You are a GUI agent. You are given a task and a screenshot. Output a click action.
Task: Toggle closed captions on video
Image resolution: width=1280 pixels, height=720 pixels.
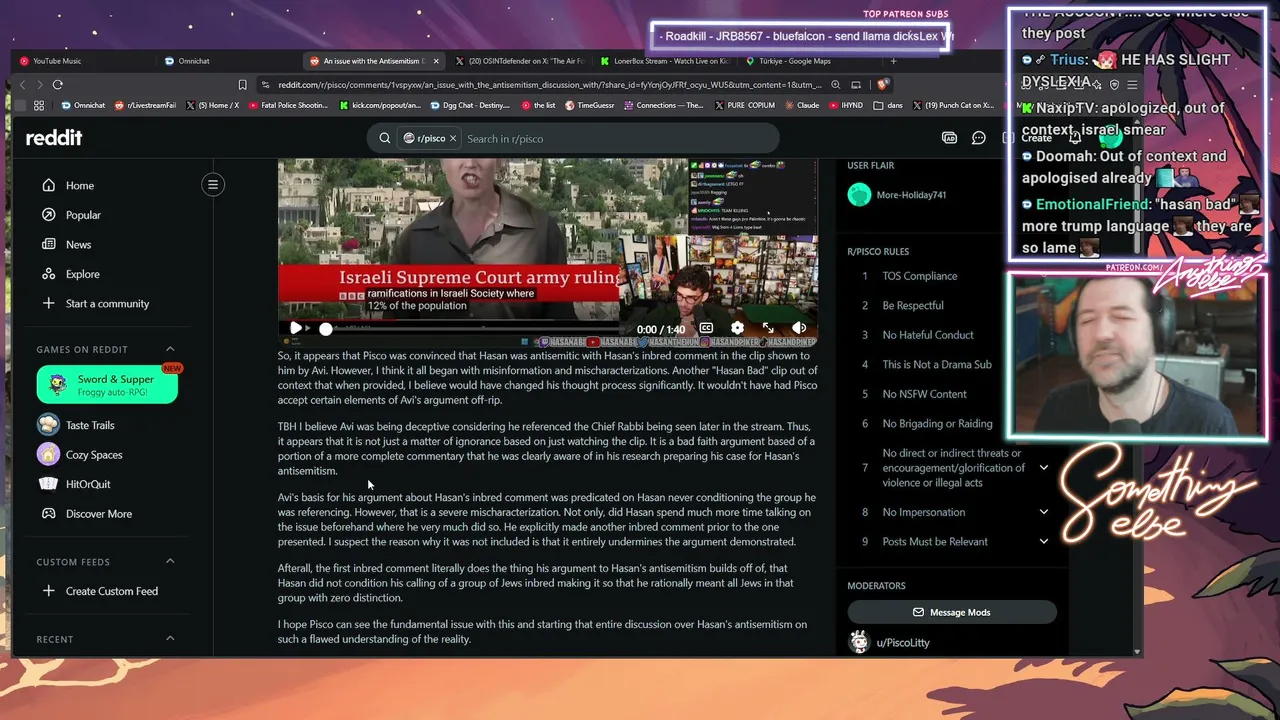[706, 328]
